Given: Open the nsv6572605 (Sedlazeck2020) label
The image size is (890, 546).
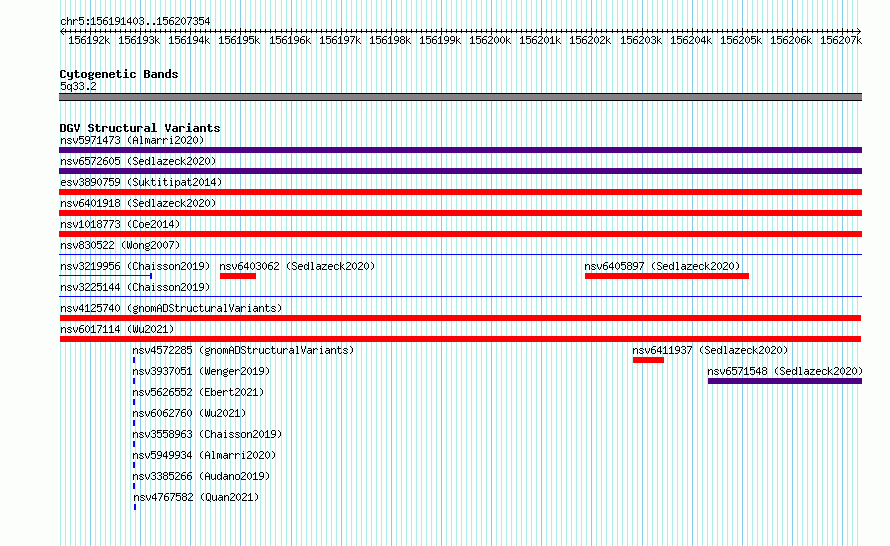Looking at the screenshot, I should 138,161.
